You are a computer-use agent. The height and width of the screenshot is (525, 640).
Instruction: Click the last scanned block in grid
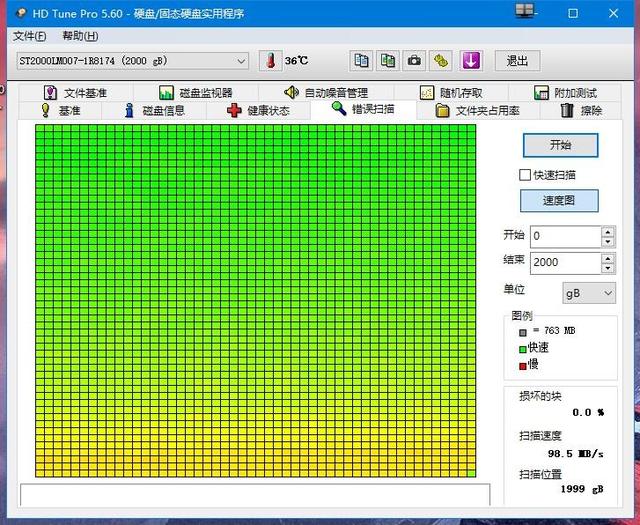[471, 474]
